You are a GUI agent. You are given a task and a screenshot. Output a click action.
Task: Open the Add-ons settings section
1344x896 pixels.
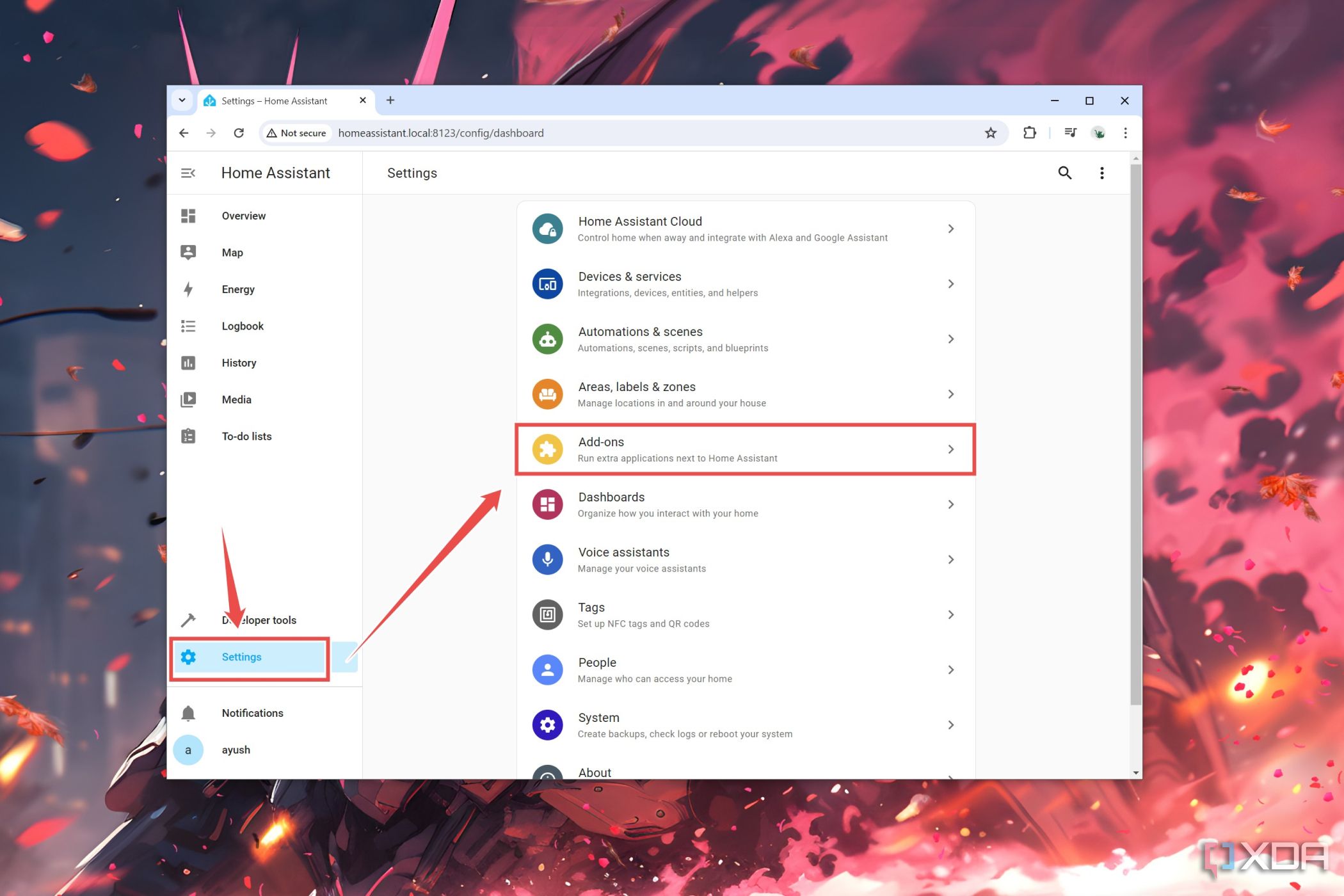pyautogui.click(x=745, y=449)
